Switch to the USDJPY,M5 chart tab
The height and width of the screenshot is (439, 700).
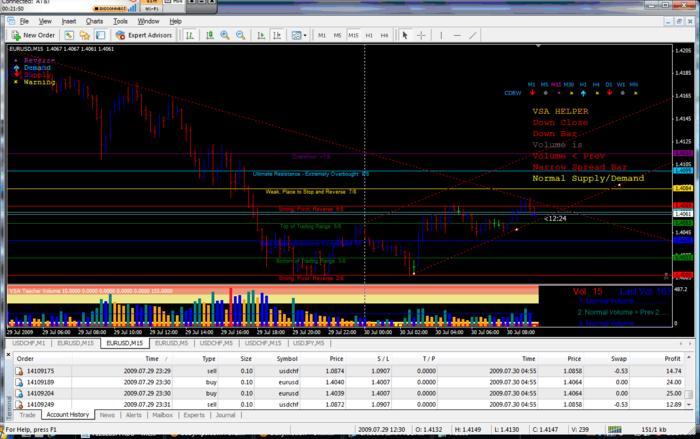(x=308, y=343)
